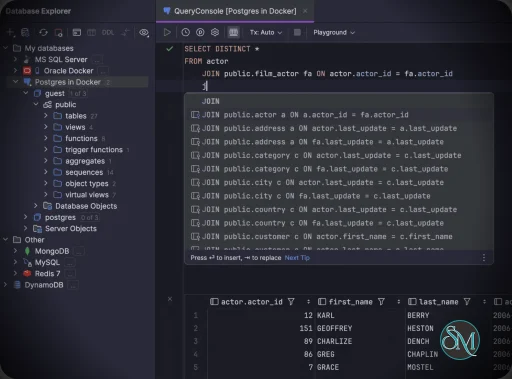Image resolution: width=512 pixels, height=379 pixels.
Task: Sort the first_name column arrows
Action: (x=398, y=302)
